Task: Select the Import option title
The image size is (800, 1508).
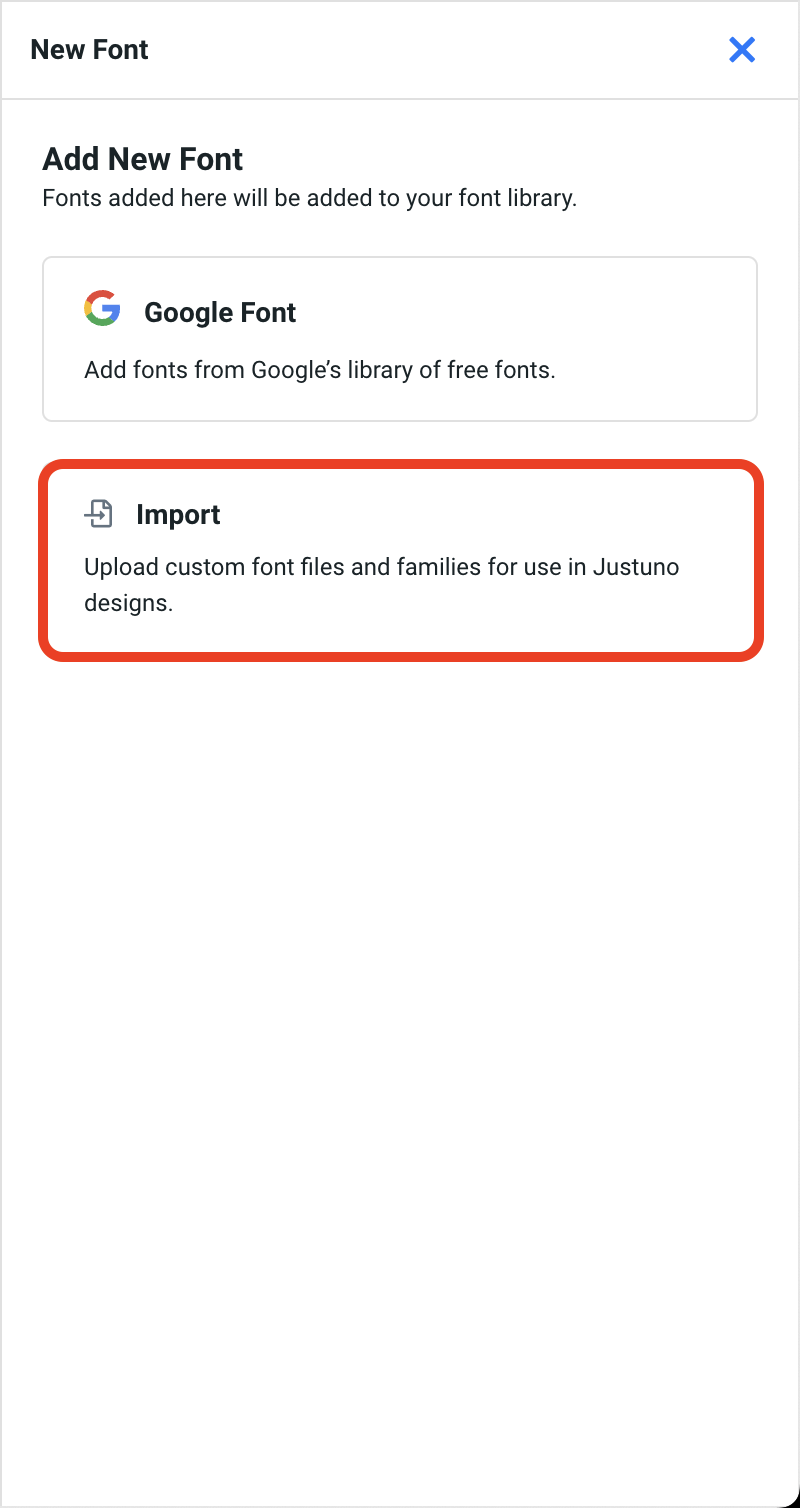Action: coord(178,515)
